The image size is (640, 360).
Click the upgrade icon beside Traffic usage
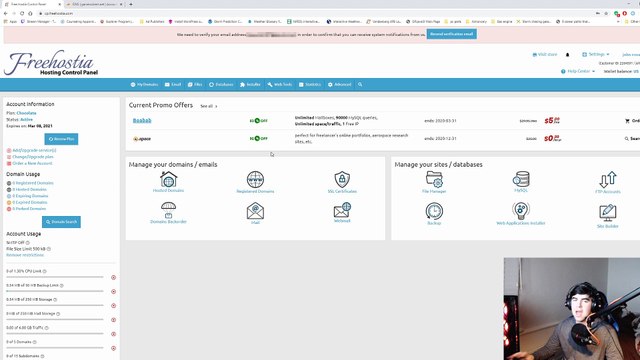[113, 334]
